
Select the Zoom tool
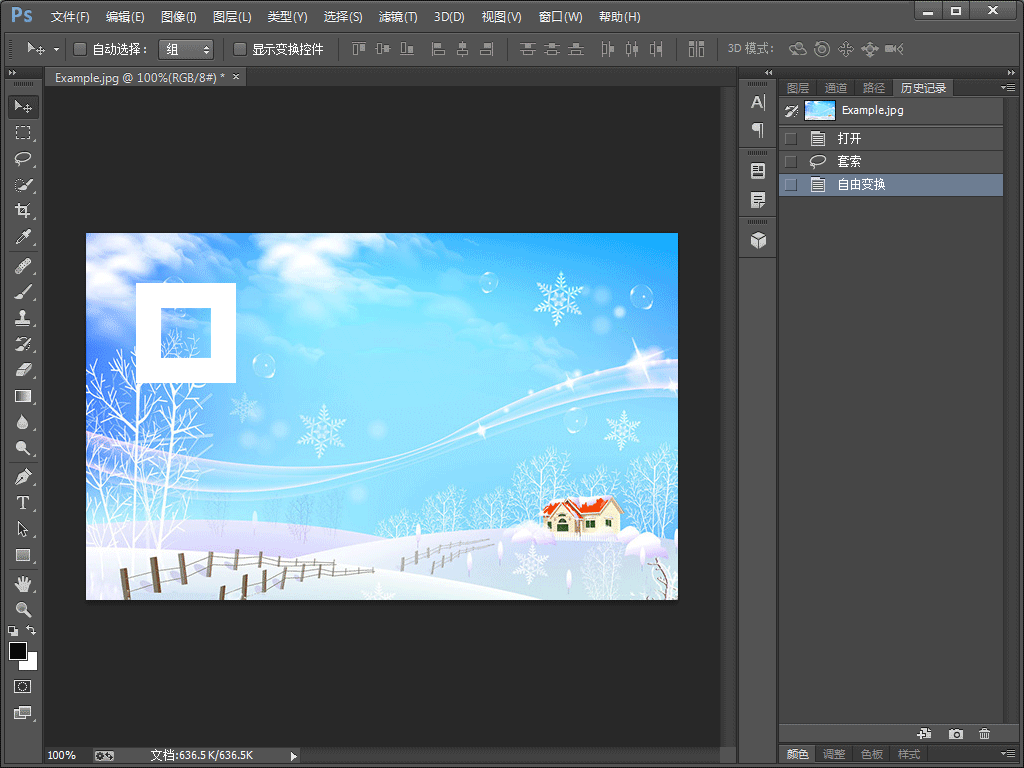point(23,609)
